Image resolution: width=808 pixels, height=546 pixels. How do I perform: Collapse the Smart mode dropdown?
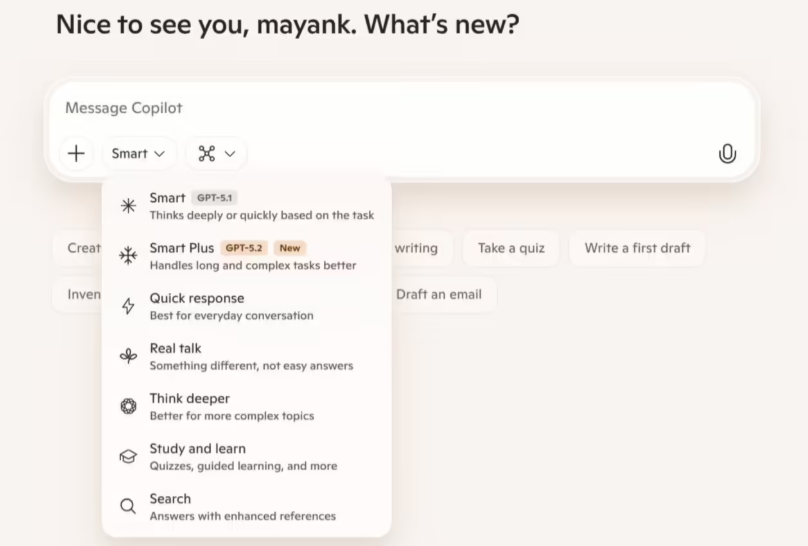point(139,154)
